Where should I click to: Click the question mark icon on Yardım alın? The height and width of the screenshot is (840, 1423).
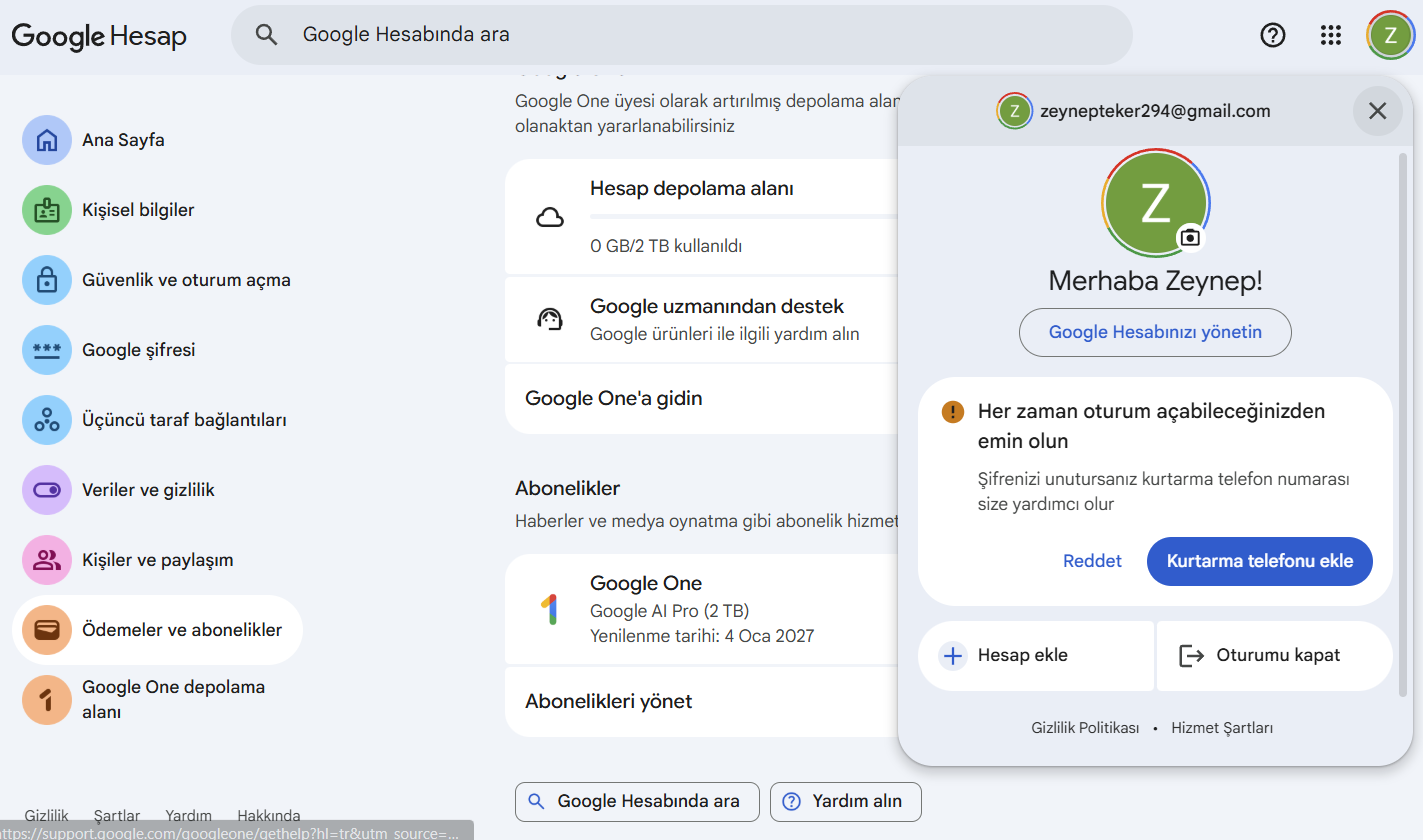coord(792,801)
